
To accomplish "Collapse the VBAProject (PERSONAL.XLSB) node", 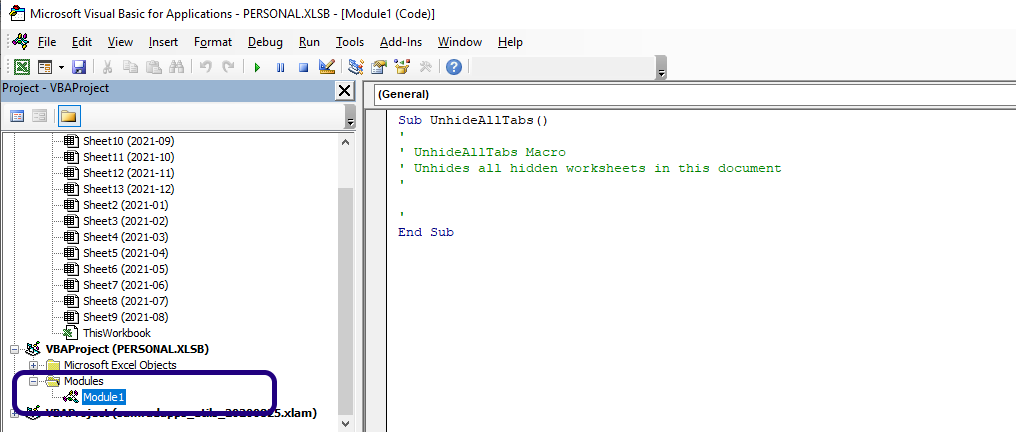I will pyautogui.click(x=15, y=349).
